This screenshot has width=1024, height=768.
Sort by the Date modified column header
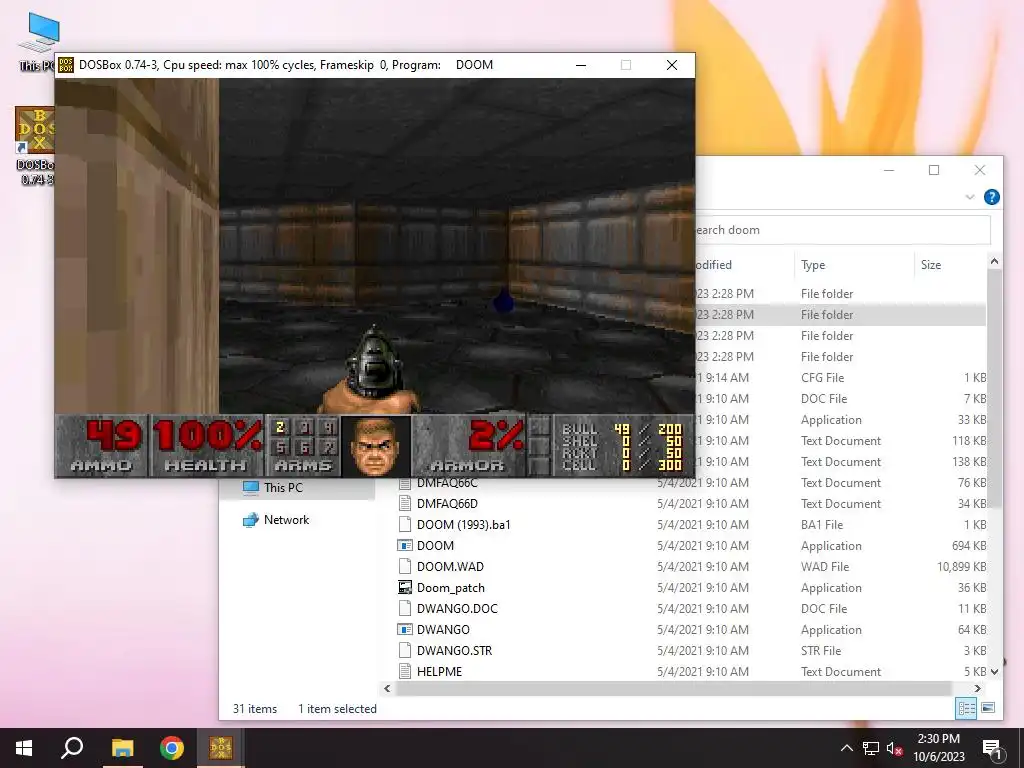tap(744, 264)
